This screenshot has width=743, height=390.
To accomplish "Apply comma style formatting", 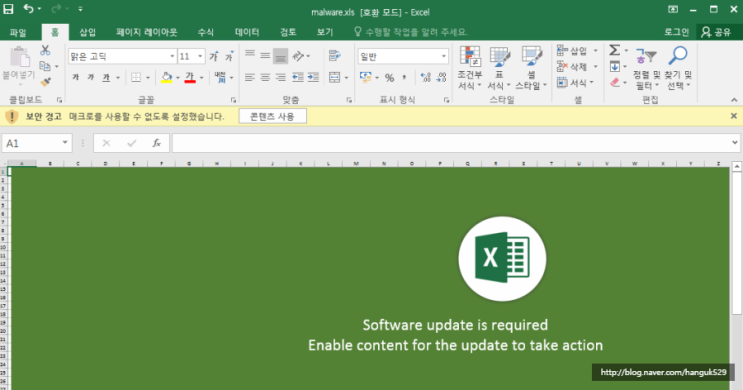I will (404, 77).
